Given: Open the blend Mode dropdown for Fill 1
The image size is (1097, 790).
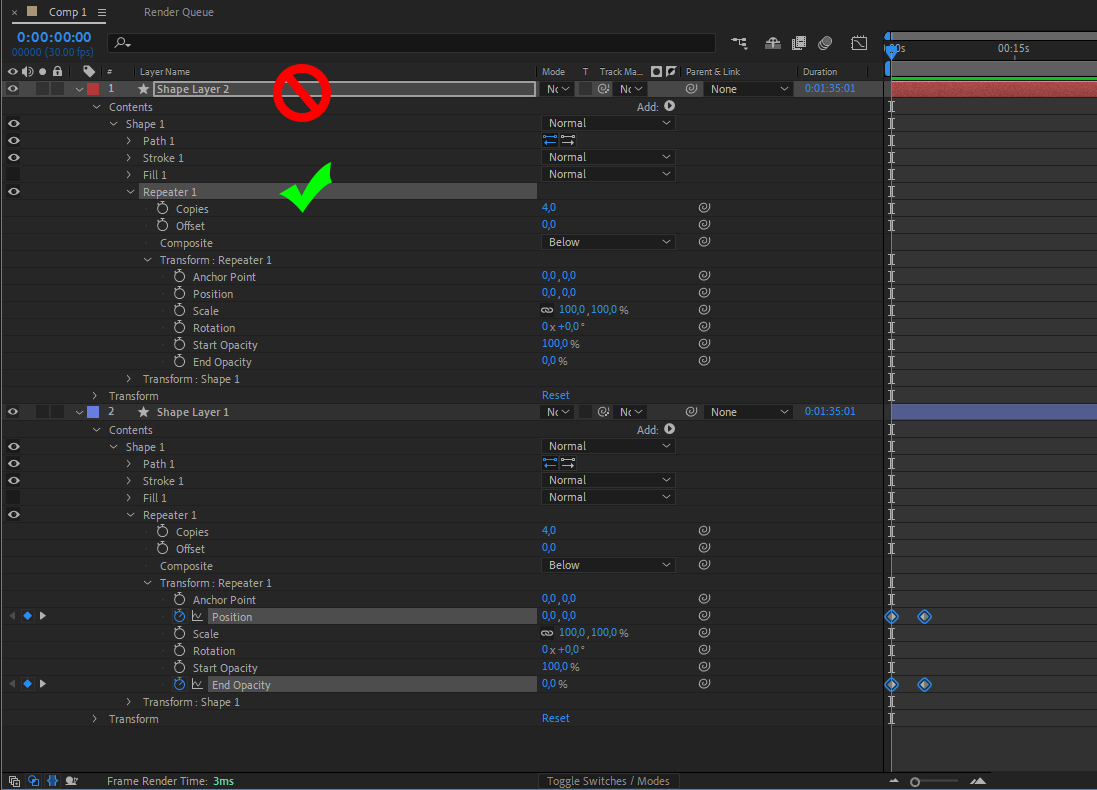Looking at the screenshot, I should [608, 174].
